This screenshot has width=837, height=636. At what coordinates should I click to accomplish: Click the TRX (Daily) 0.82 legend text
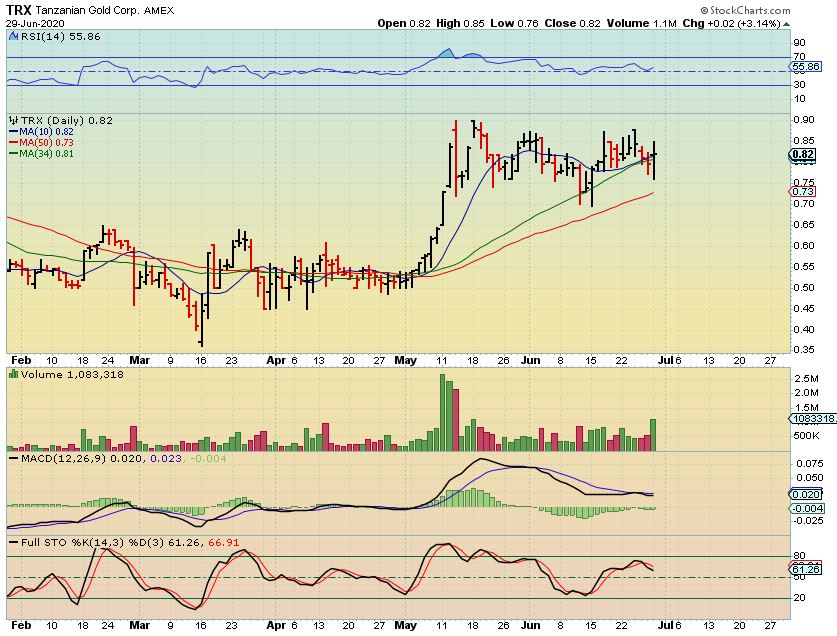tap(67, 121)
